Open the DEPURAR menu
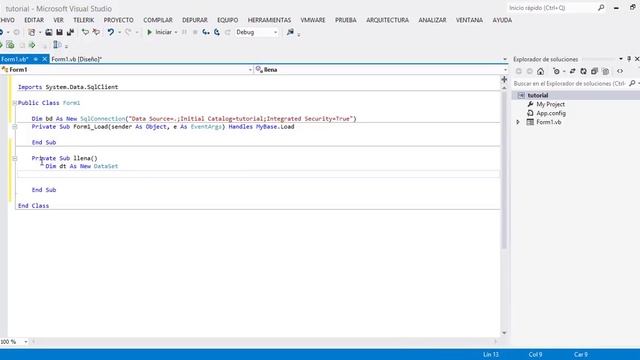The width and height of the screenshot is (640, 360). click(x=195, y=20)
